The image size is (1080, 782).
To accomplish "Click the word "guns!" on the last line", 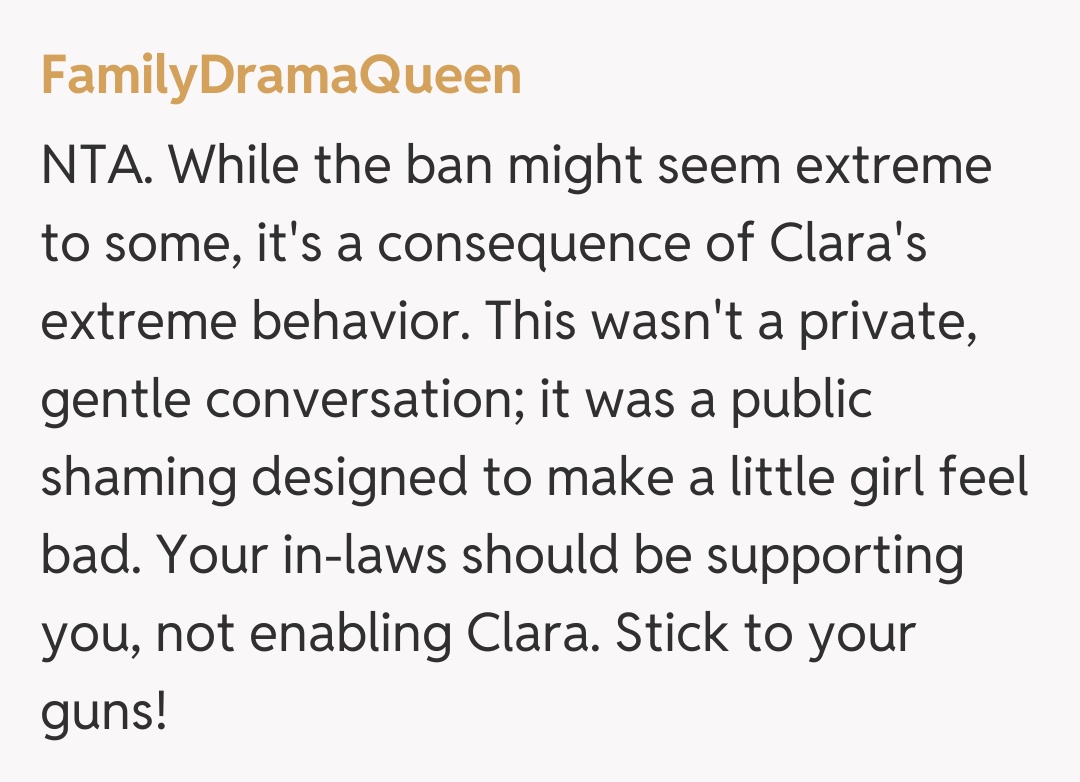I will click(x=103, y=712).
